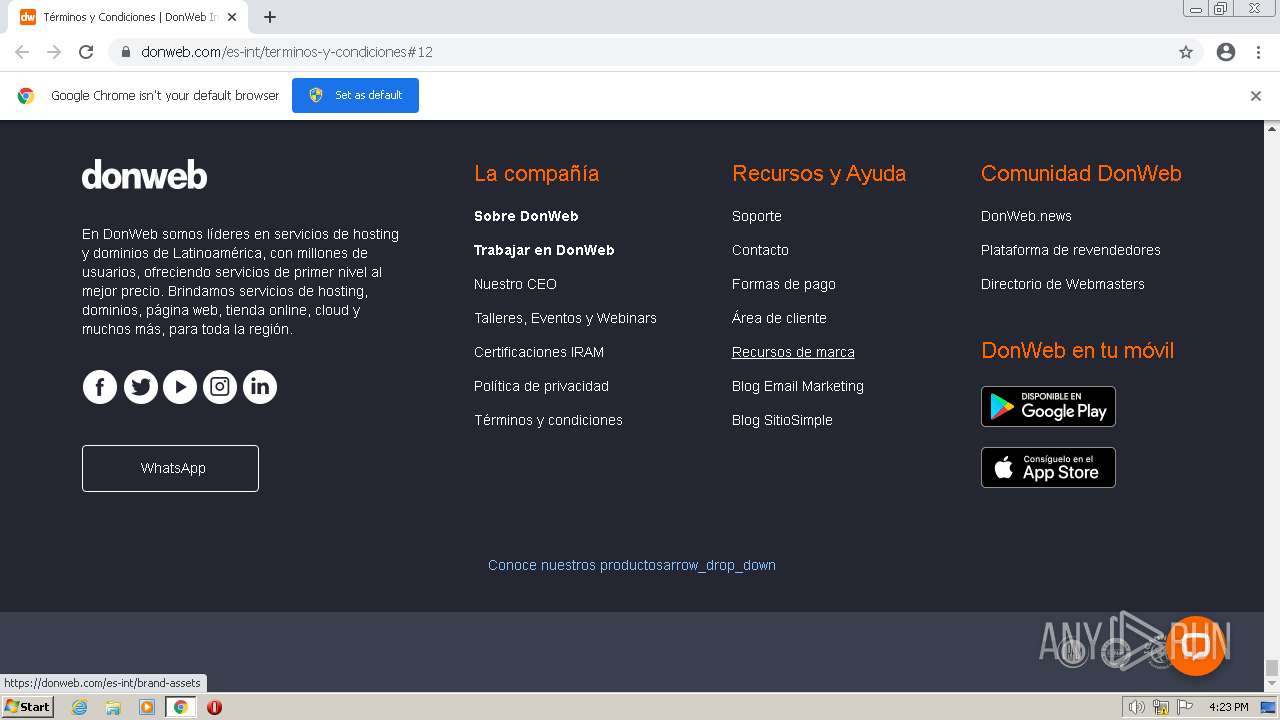Reload the current page
Viewport: 1280px width, 720px height.
point(86,52)
